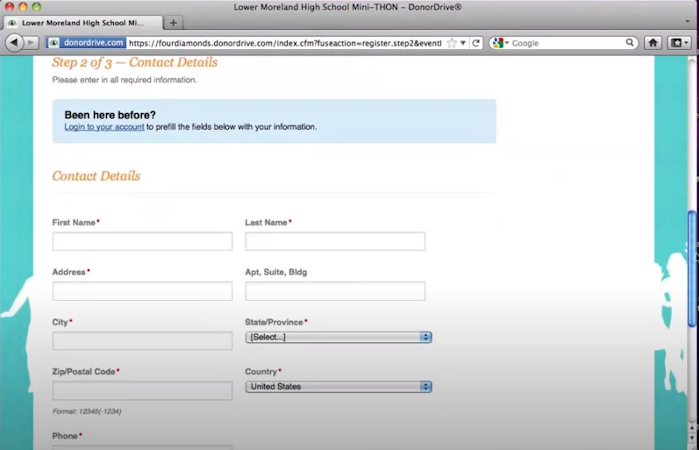Click the Format: 12345(-1234) hint text
This screenshot has width=699, height=450.
tap(87, 411)
